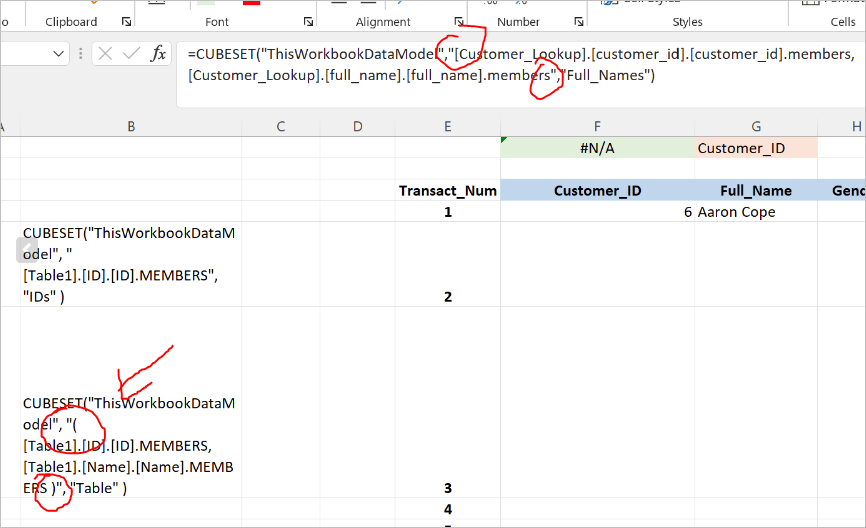The width and height of the screenshot is (866, 528).
Task: Click inside the CUBESET formula bar
Action: pos(520,74)
